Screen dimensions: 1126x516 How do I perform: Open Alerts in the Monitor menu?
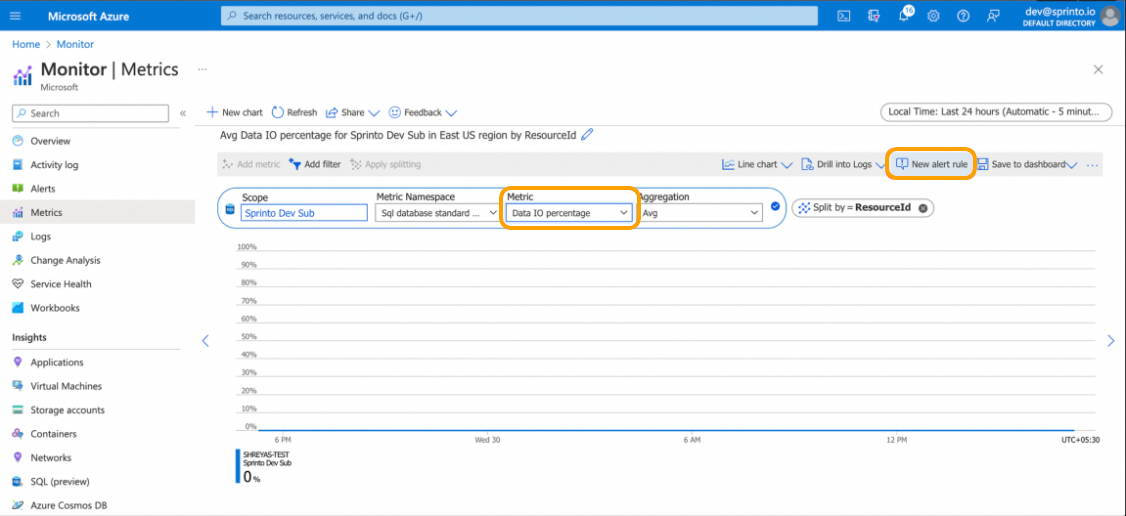pos(43,189)
